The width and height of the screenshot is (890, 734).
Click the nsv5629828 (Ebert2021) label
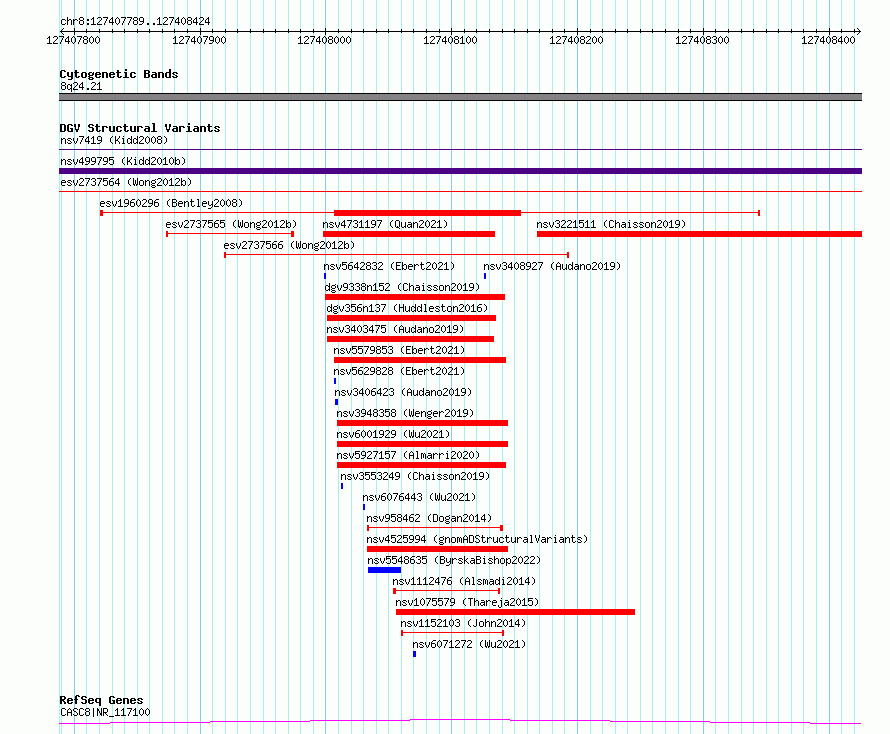click(x=399, y=371)
